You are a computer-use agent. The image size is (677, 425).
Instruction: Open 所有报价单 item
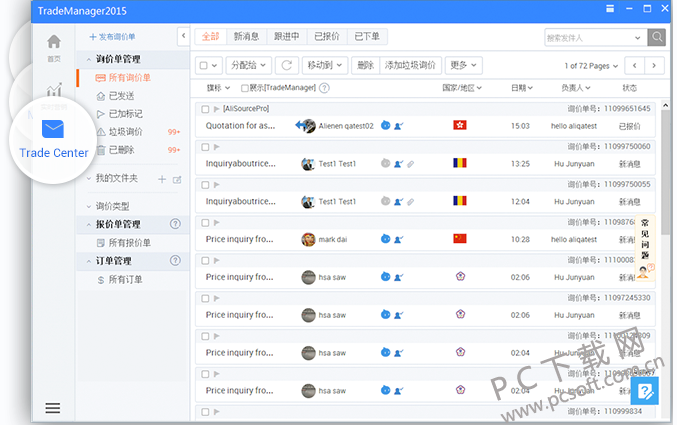[130, 243]
